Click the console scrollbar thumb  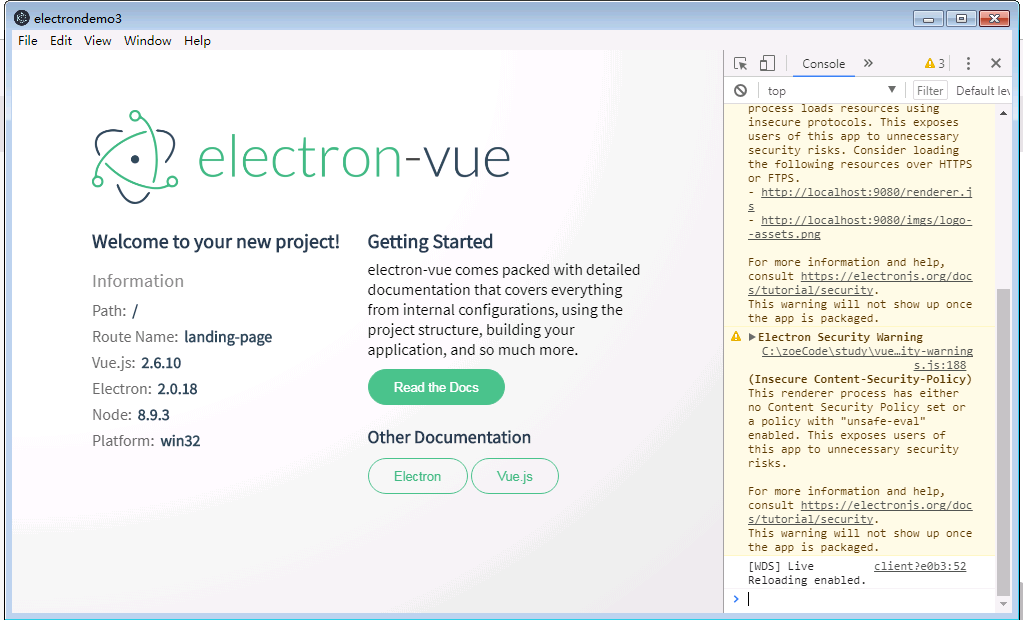pyautogui.click(x=1003, y=441)
